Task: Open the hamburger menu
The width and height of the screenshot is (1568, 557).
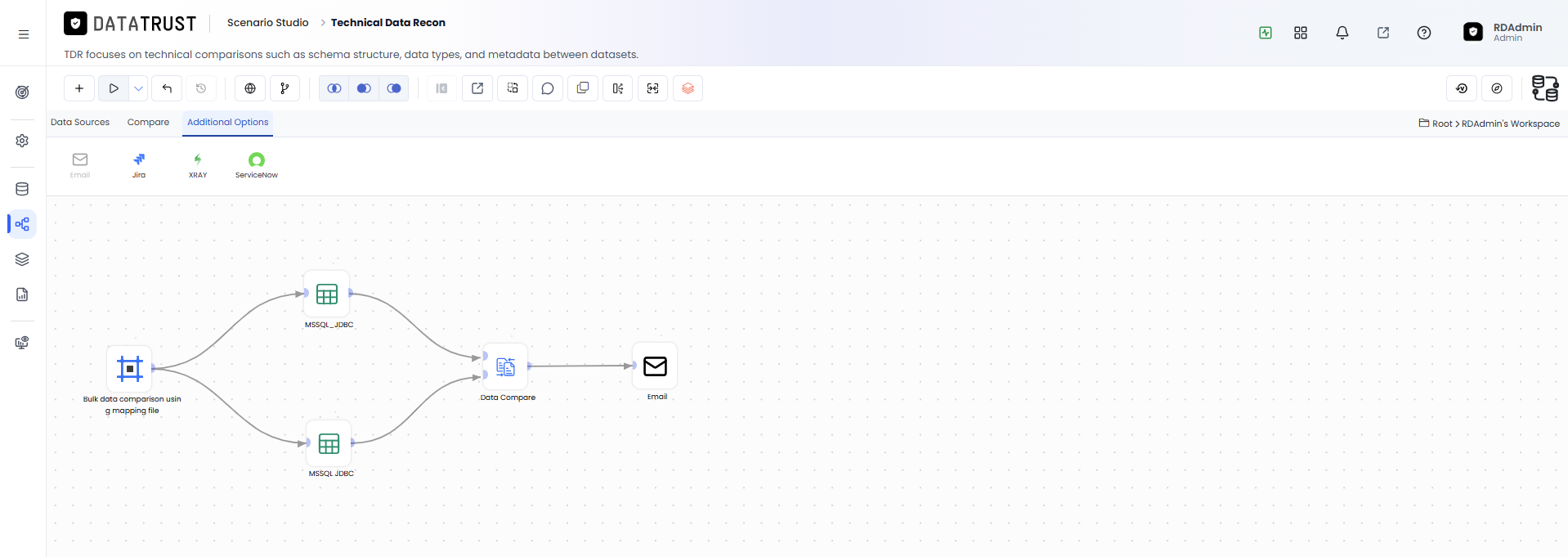Action: pyautogui.click(x=24, y=34)
